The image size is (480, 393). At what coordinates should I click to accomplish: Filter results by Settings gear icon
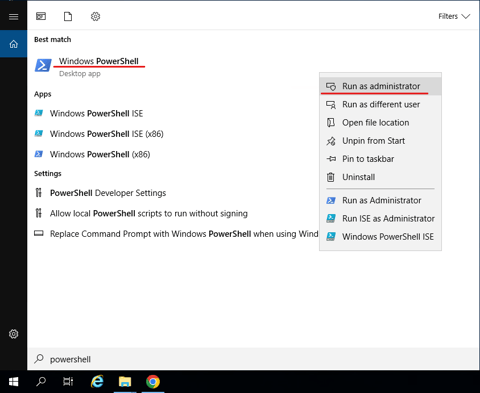tap(95, 16)
